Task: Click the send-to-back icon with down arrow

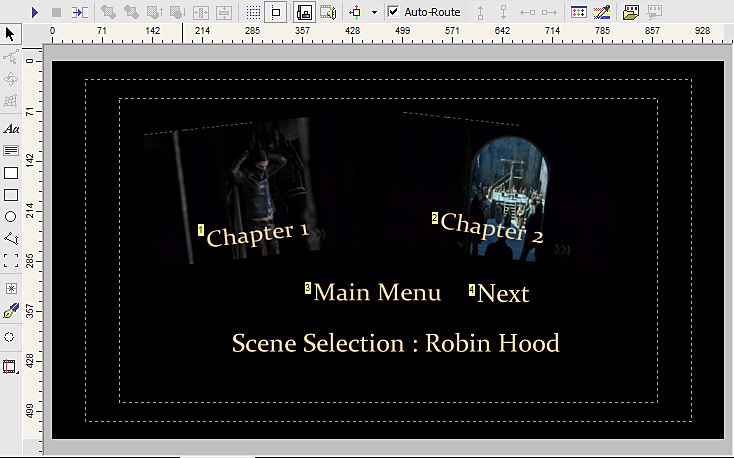Action: 178,12
